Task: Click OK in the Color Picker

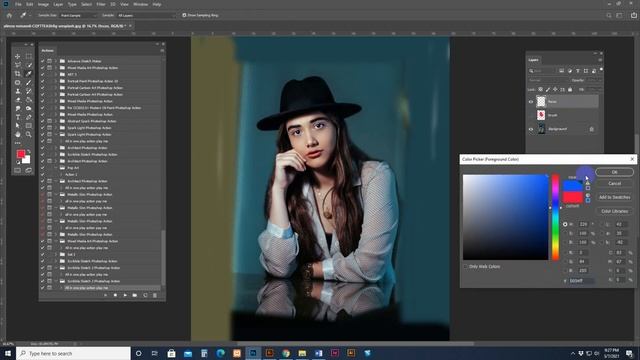Action: tap(614, 172)
